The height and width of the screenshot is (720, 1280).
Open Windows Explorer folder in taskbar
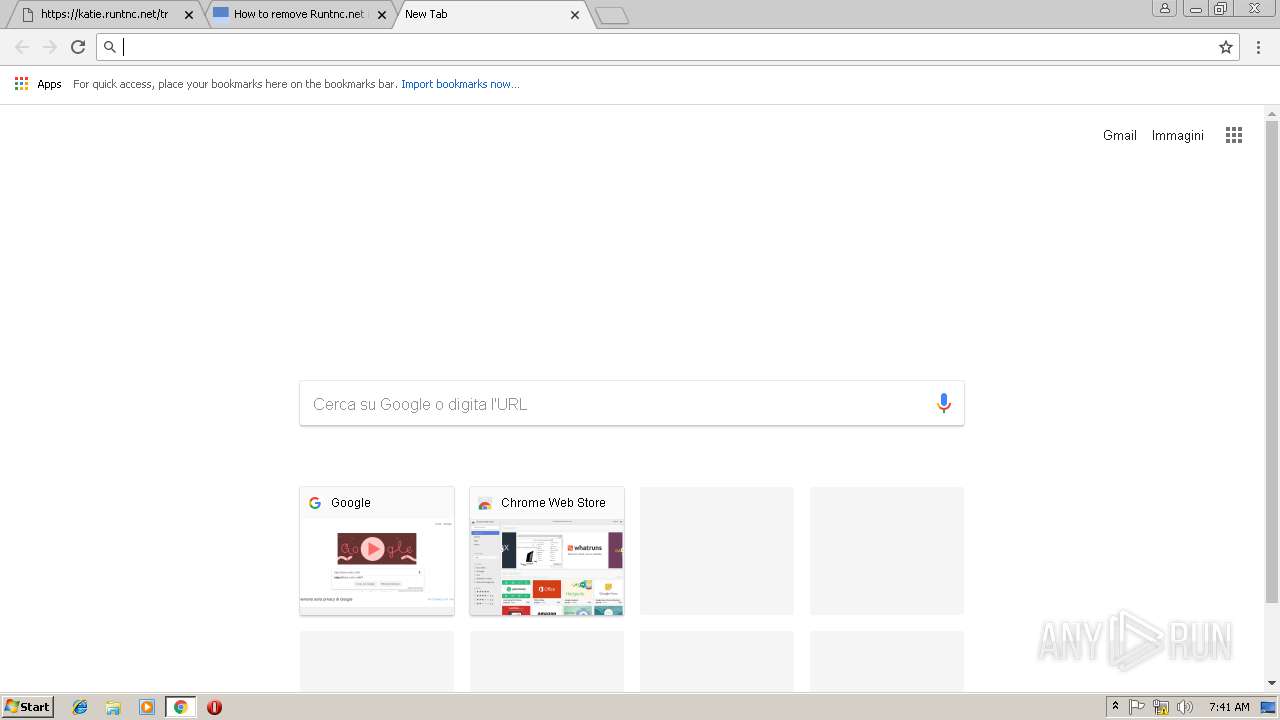point(113,707)
